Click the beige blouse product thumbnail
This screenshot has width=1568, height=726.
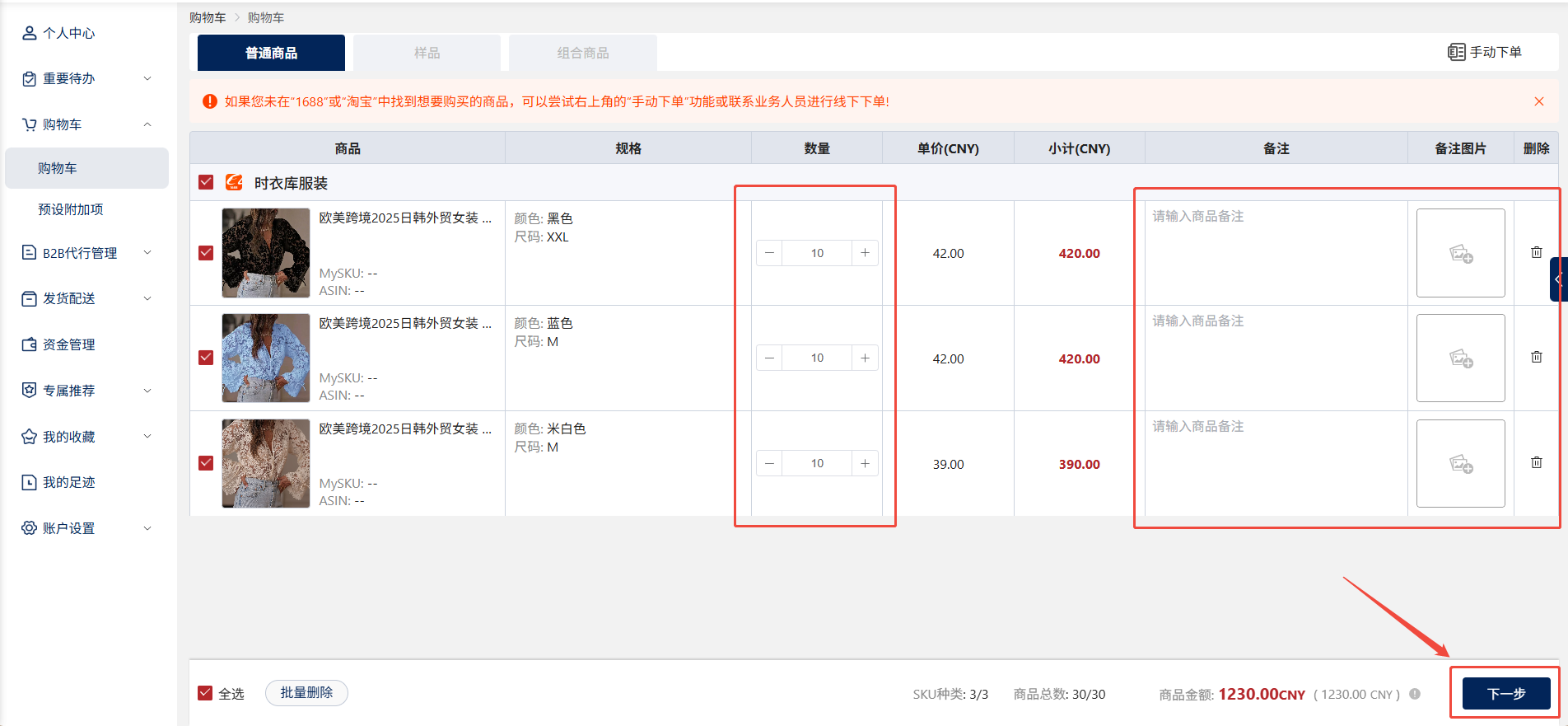pos(266,463)
